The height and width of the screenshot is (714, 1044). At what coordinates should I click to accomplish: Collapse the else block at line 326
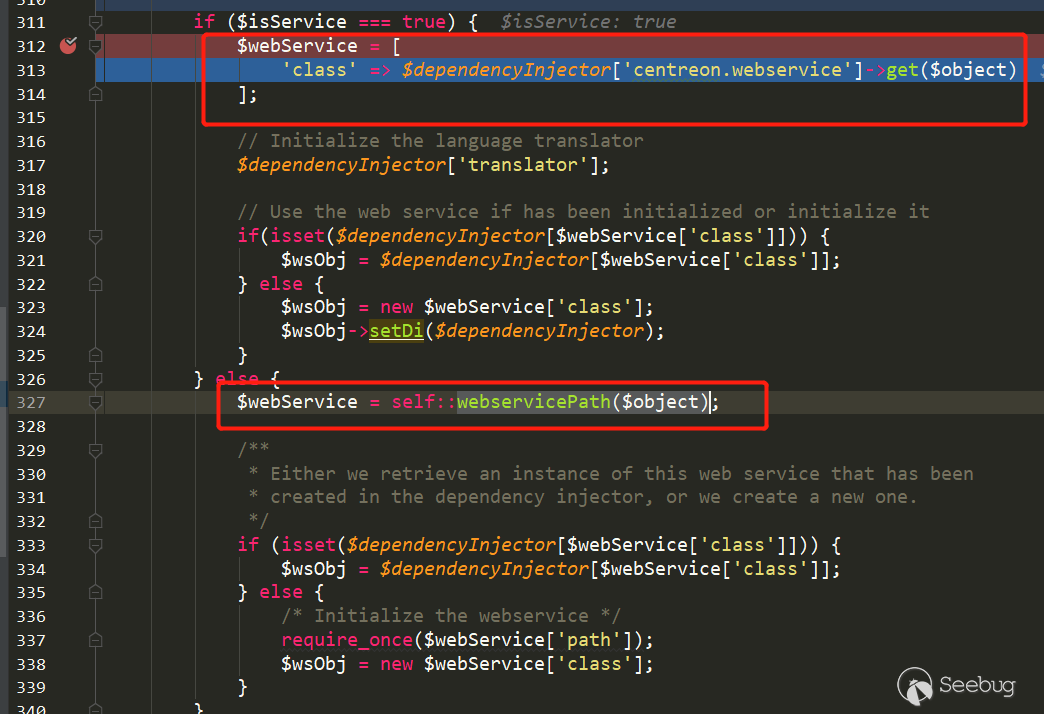coord(95,380)
